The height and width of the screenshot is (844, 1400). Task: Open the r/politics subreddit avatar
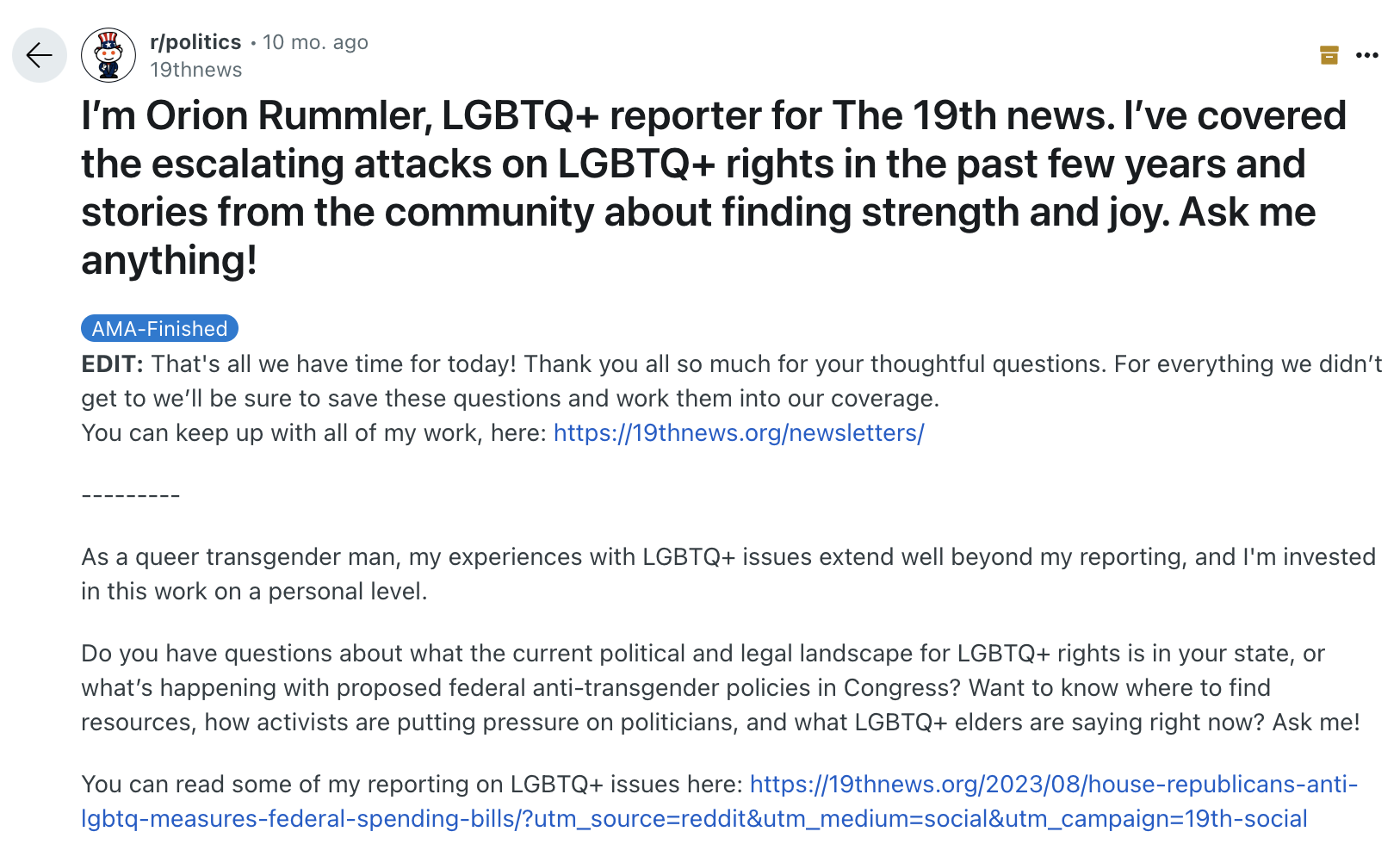[108, 55]
